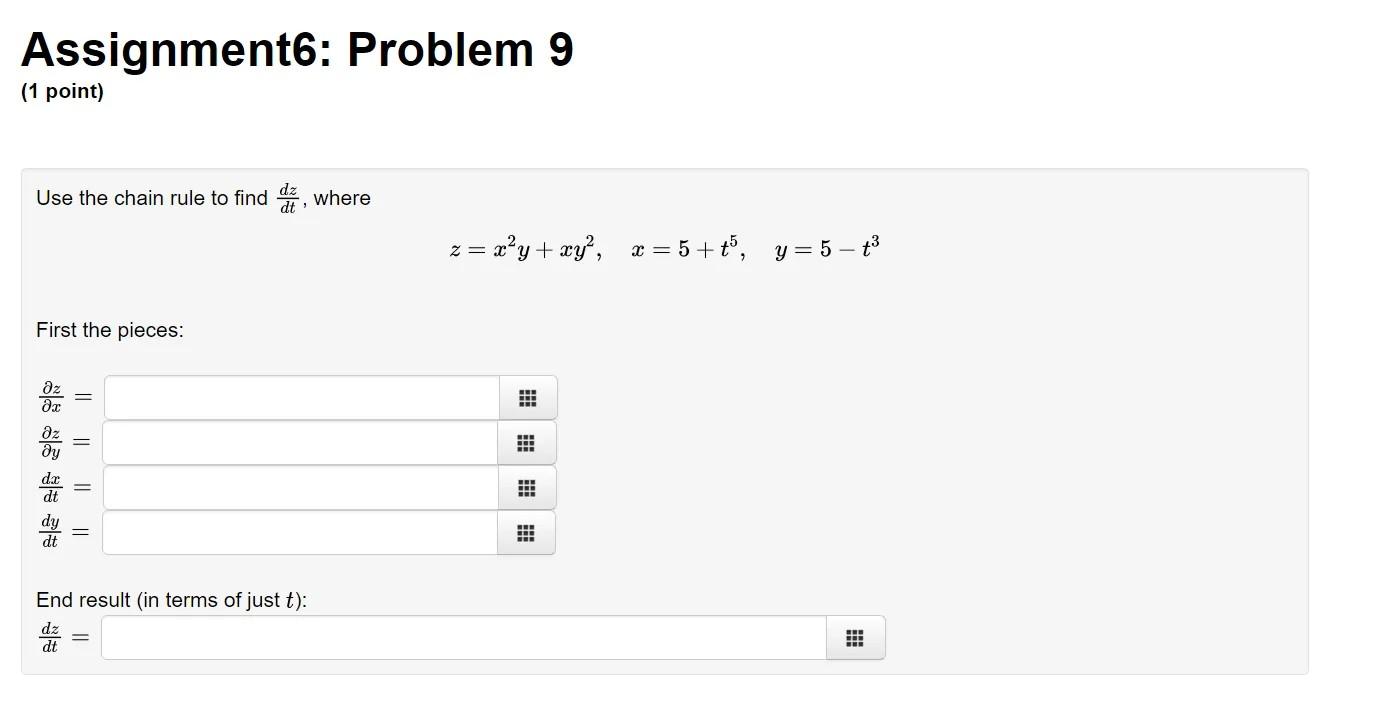This screenshot has height=706, width=1387.
Task: Click inside the dx/dt answer box
Action: 300,488
